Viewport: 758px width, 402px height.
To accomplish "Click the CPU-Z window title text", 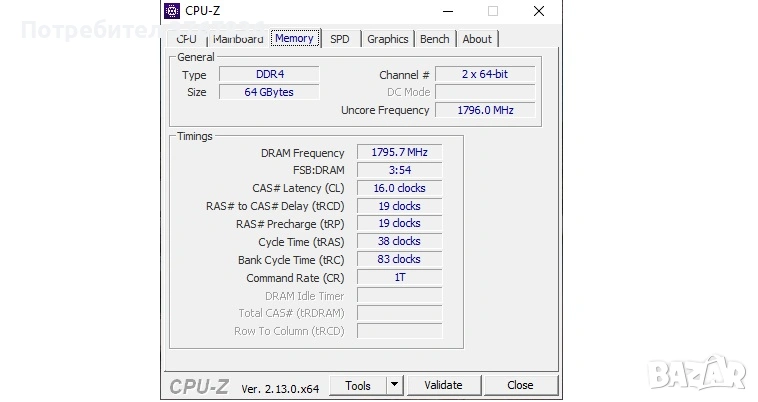I will coord(203,11).
